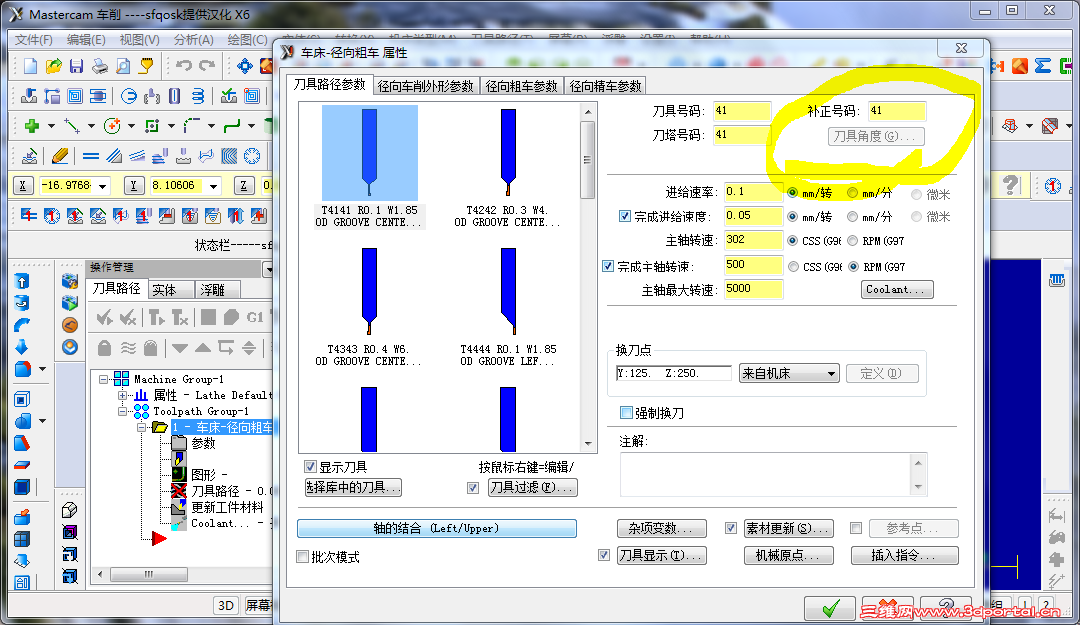The height and width of the screenshot is (625, 1080).
Task: Click the 机械原点 button
Action: point(789,555)
